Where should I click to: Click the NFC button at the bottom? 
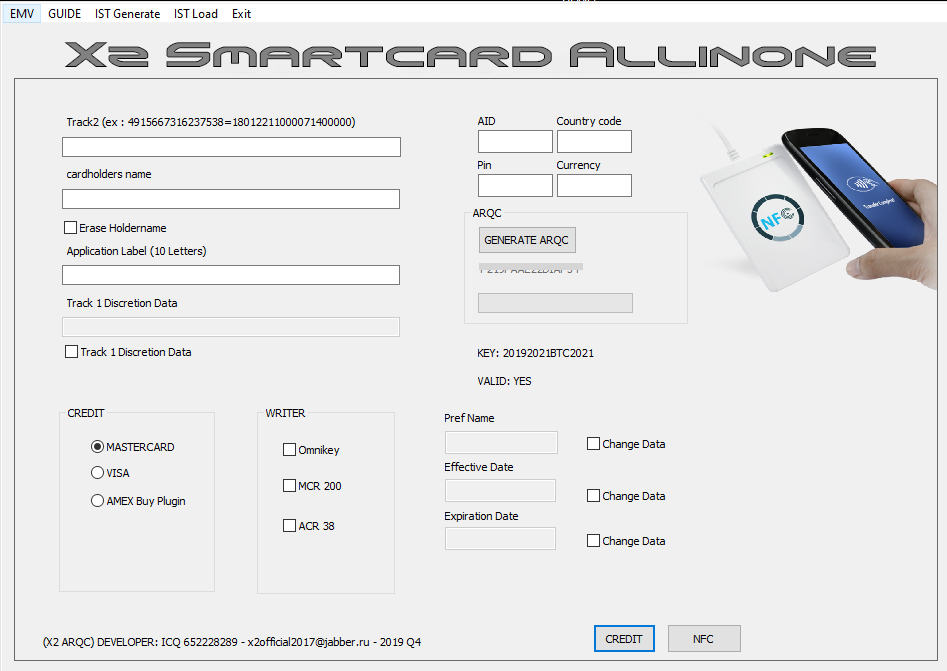(704, 638)
